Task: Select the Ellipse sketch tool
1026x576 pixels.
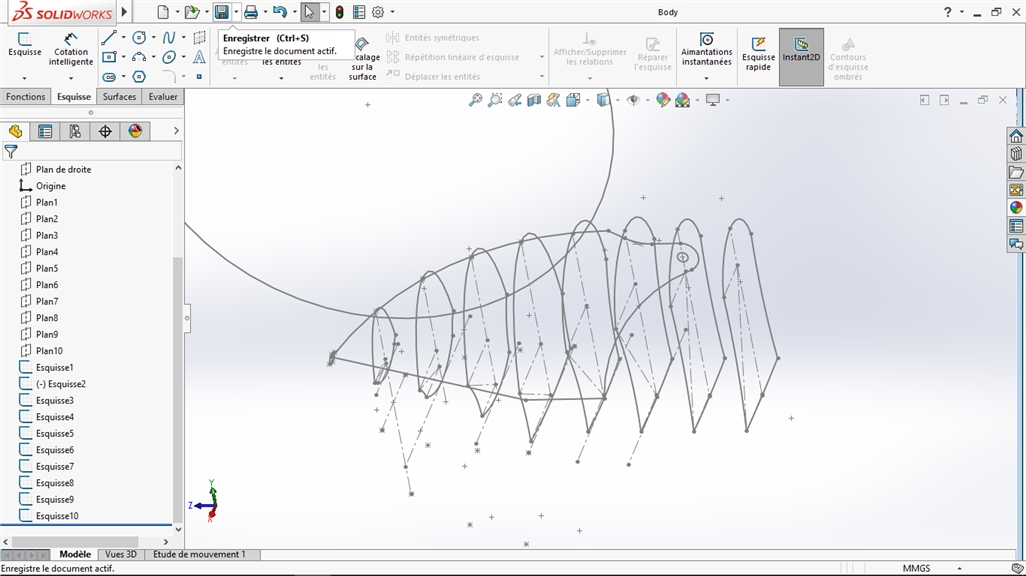Action: 169,57
